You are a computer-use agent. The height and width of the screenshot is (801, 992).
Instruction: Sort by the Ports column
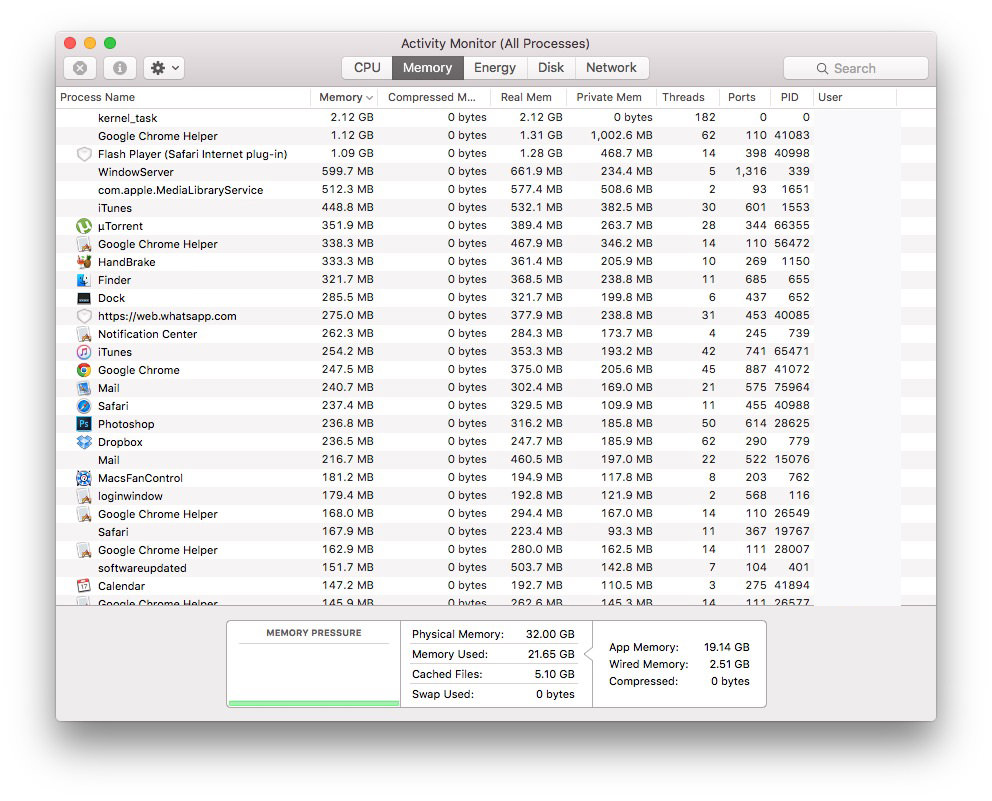click(745, 97)
